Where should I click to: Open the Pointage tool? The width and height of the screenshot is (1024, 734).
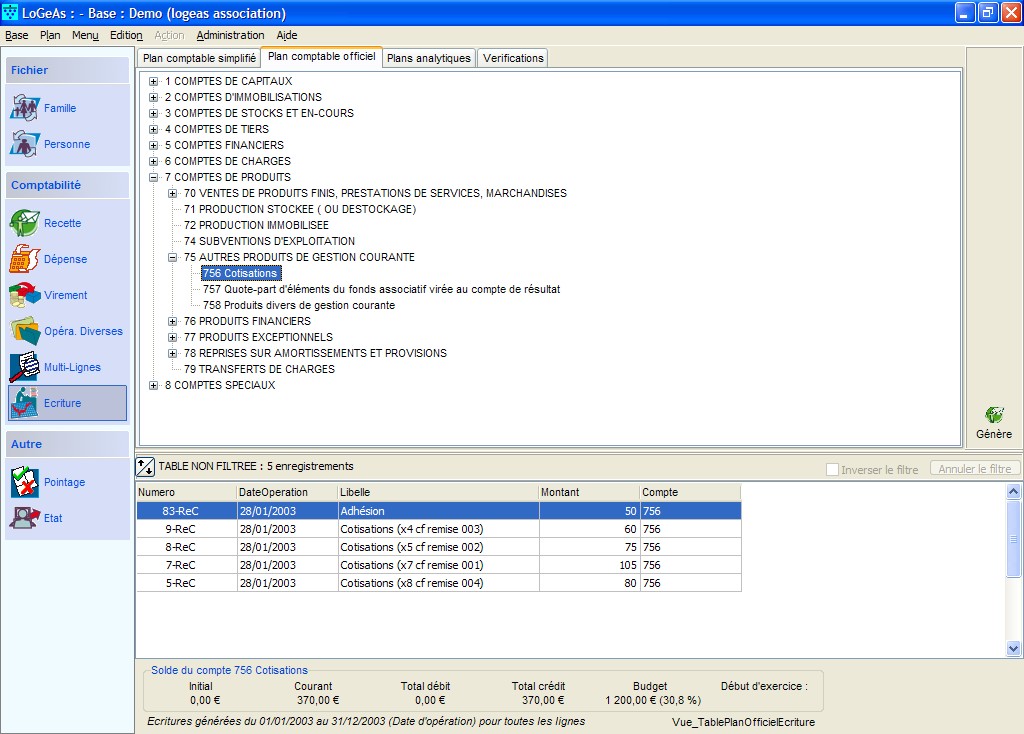click(25, 482)
